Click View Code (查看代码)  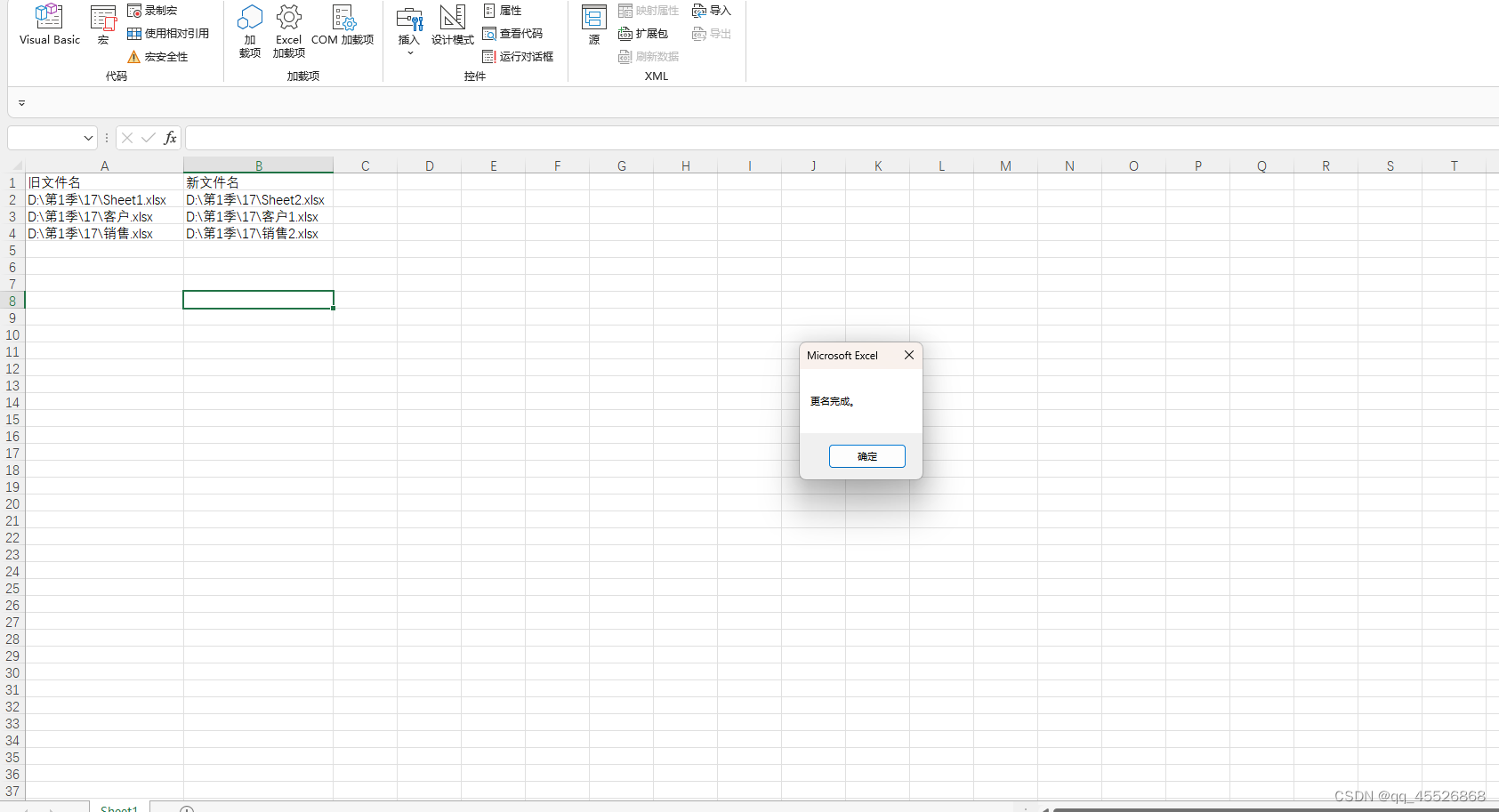(512, 34)
